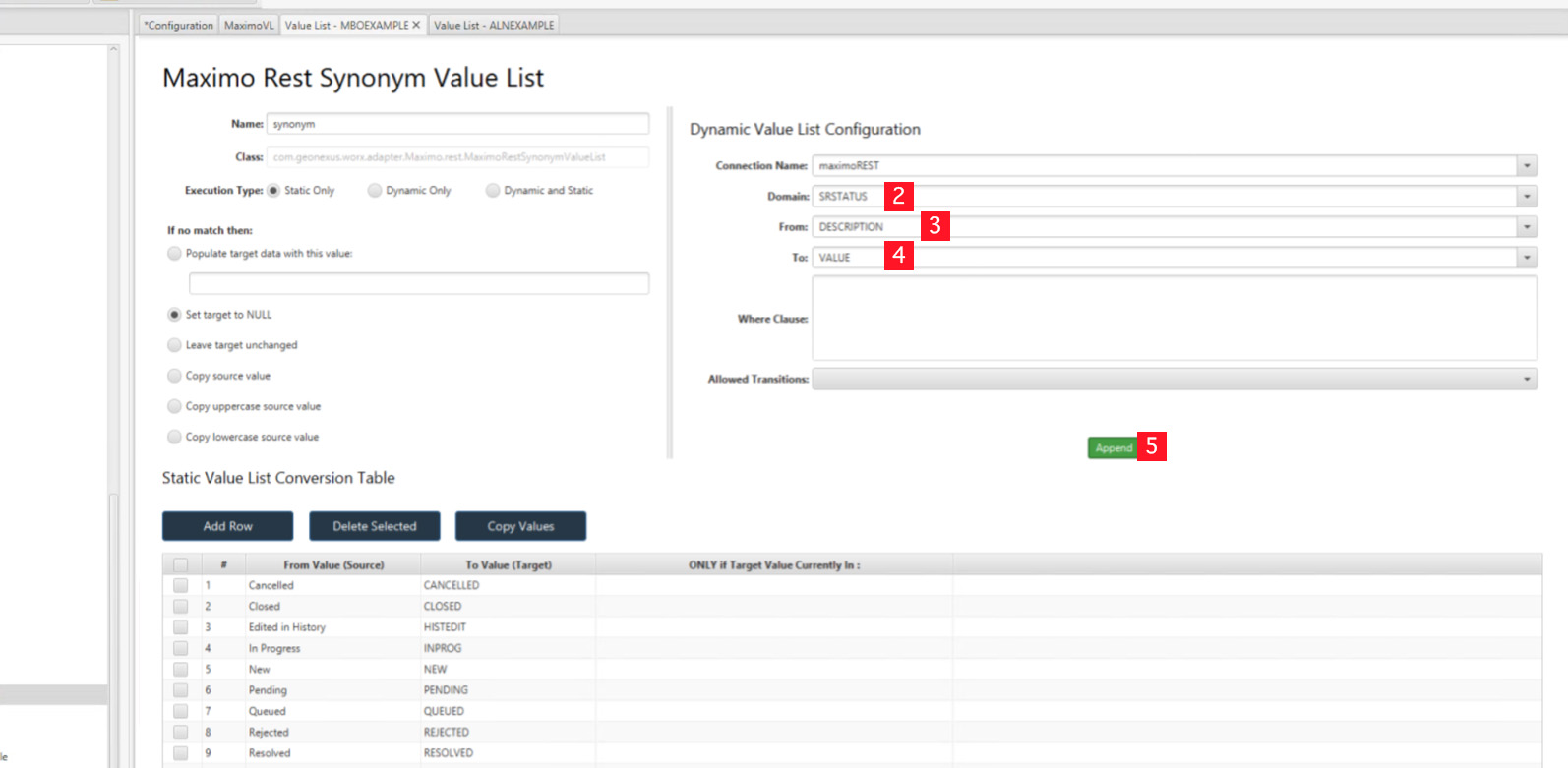Image resolution: width=1568 pixels, height=768 pixels.
Task: Open the From field dropdown arrow
Action: coord(1527,227)
